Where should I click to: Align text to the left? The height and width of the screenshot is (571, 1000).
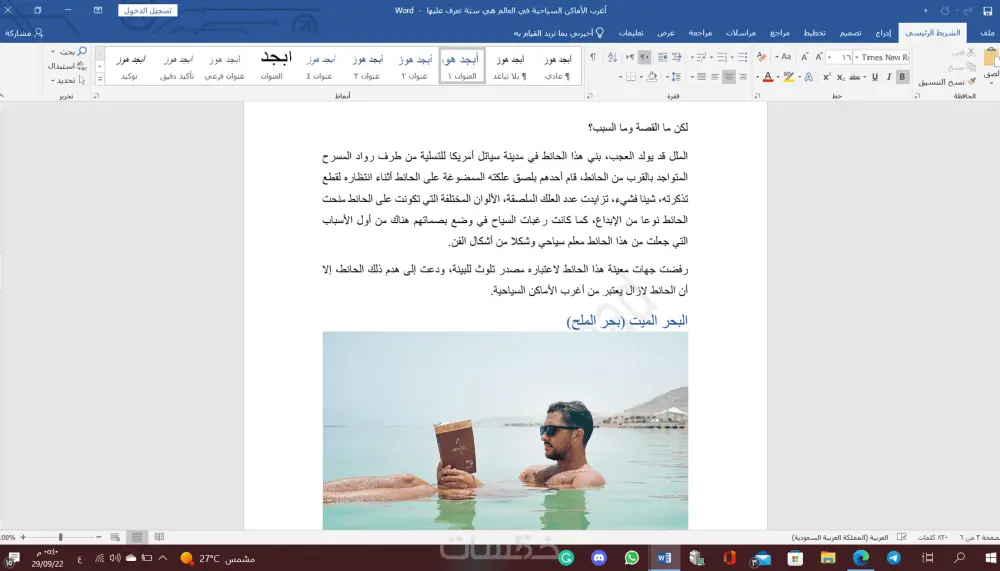[x=715, y=77]
